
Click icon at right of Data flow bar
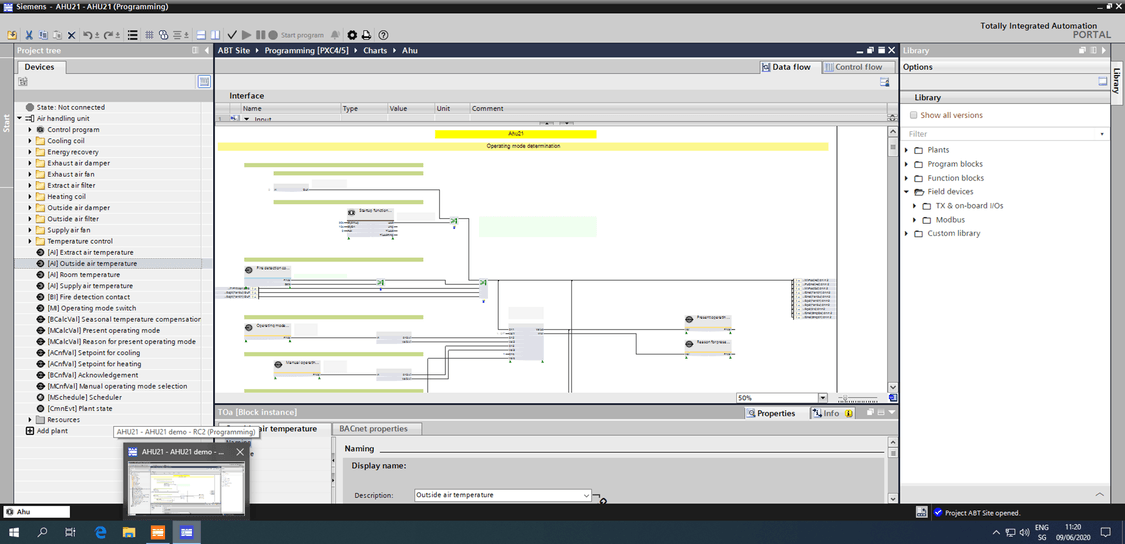coord(885,83)
